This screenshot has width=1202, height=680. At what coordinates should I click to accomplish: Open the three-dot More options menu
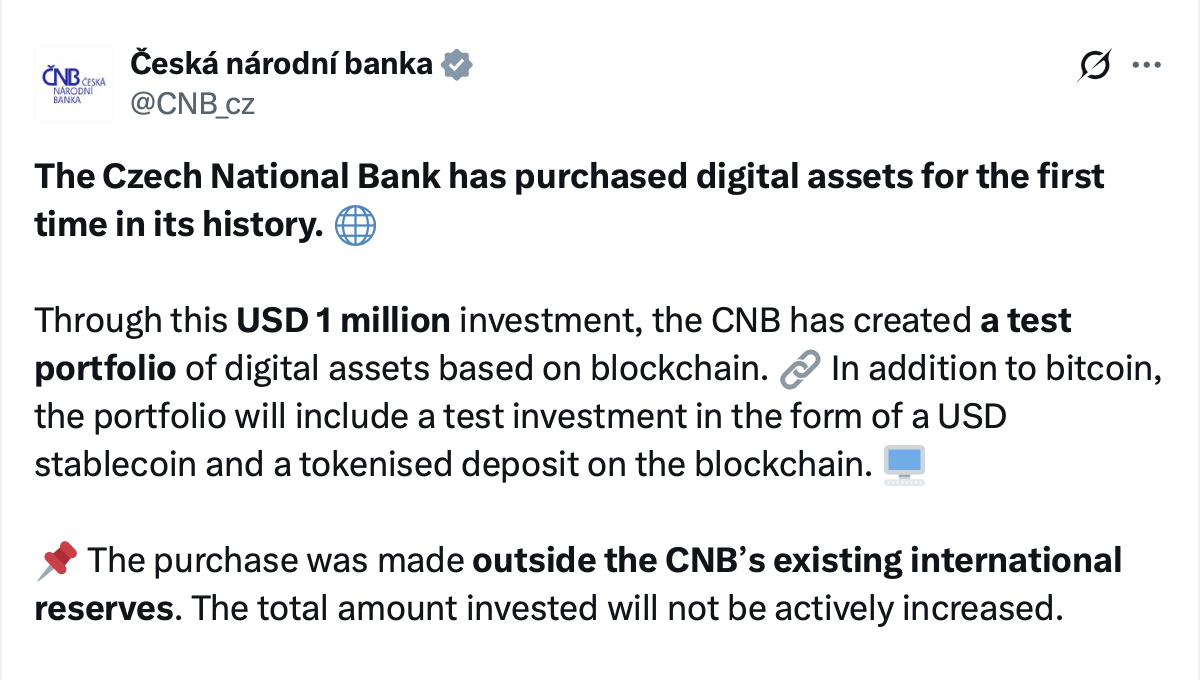tap(1145, 66)
